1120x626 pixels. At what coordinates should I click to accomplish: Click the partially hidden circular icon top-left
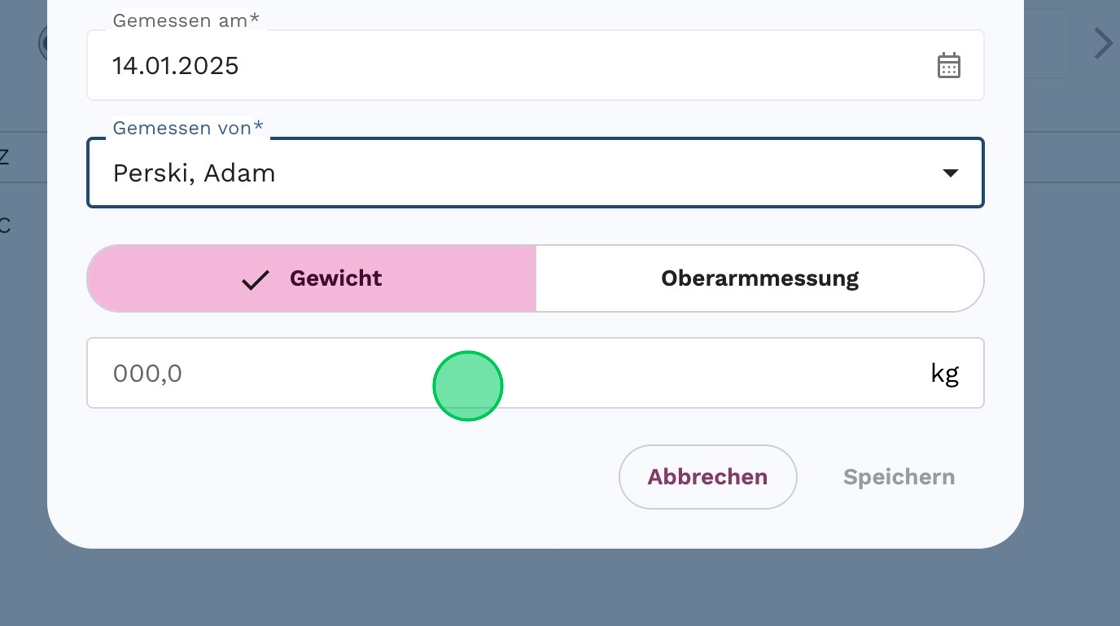coord(43,43)
